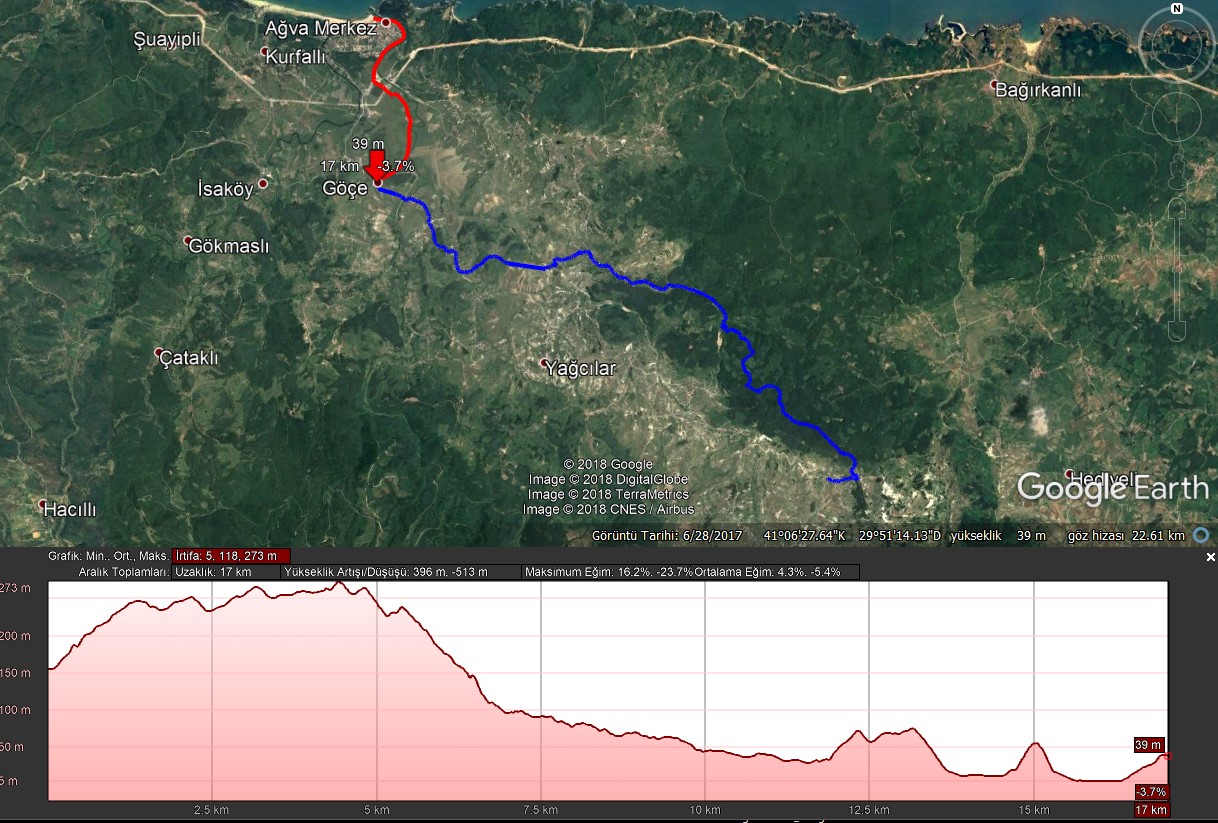Click the Görüntü Tarihi imagery date text
Screen dimensions: 1218x823
pyautogui.click(x=667, y=535)
